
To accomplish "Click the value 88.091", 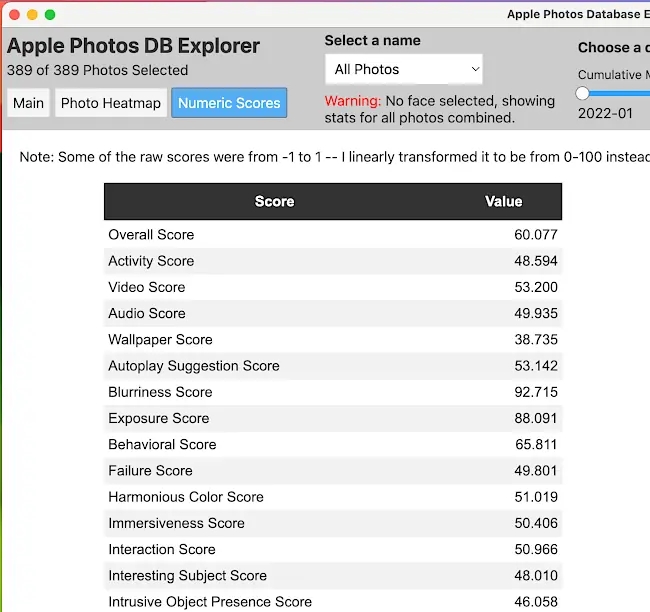I will pos(536,418).
